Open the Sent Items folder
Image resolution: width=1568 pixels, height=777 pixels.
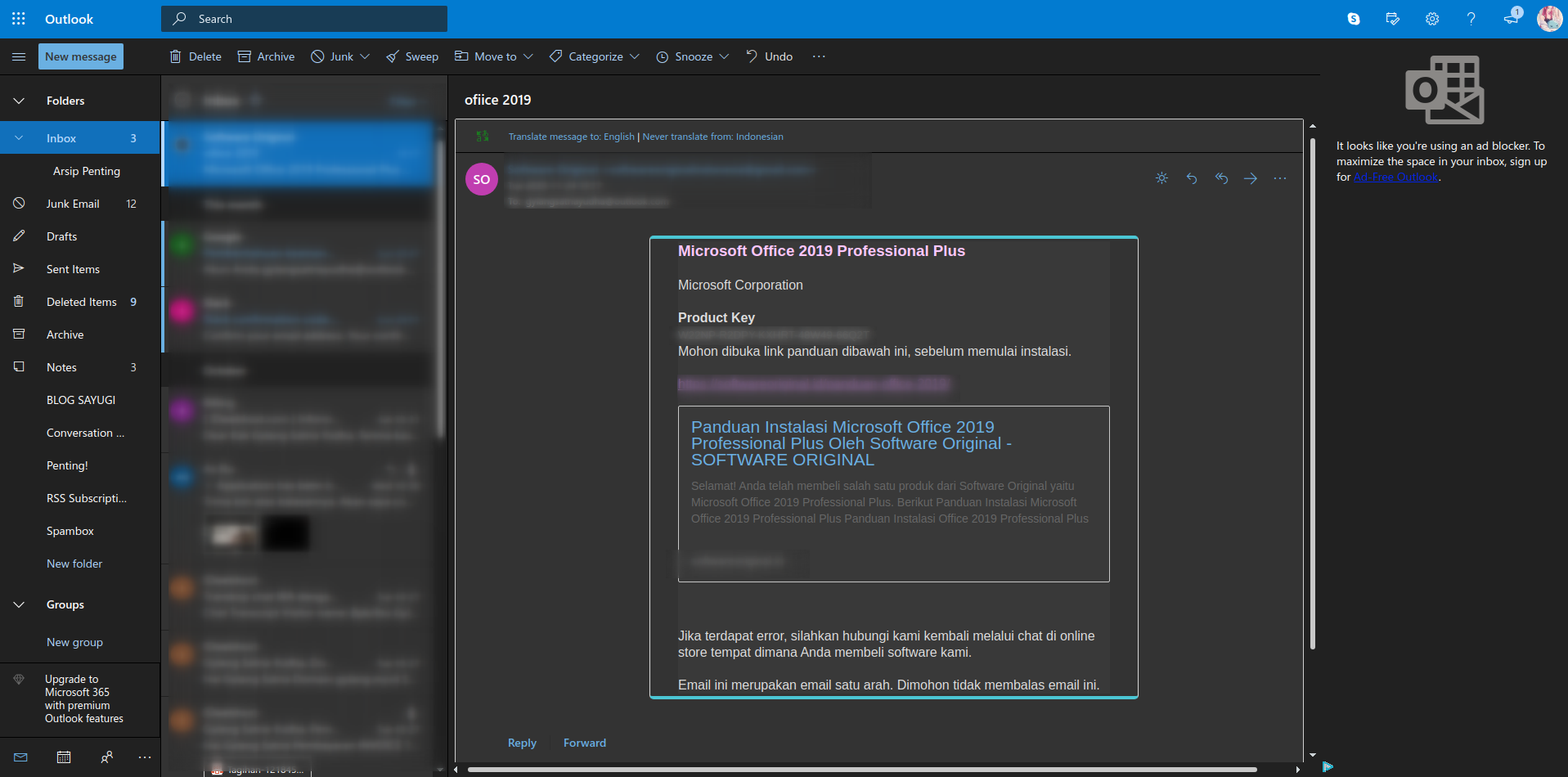(80, 269)
